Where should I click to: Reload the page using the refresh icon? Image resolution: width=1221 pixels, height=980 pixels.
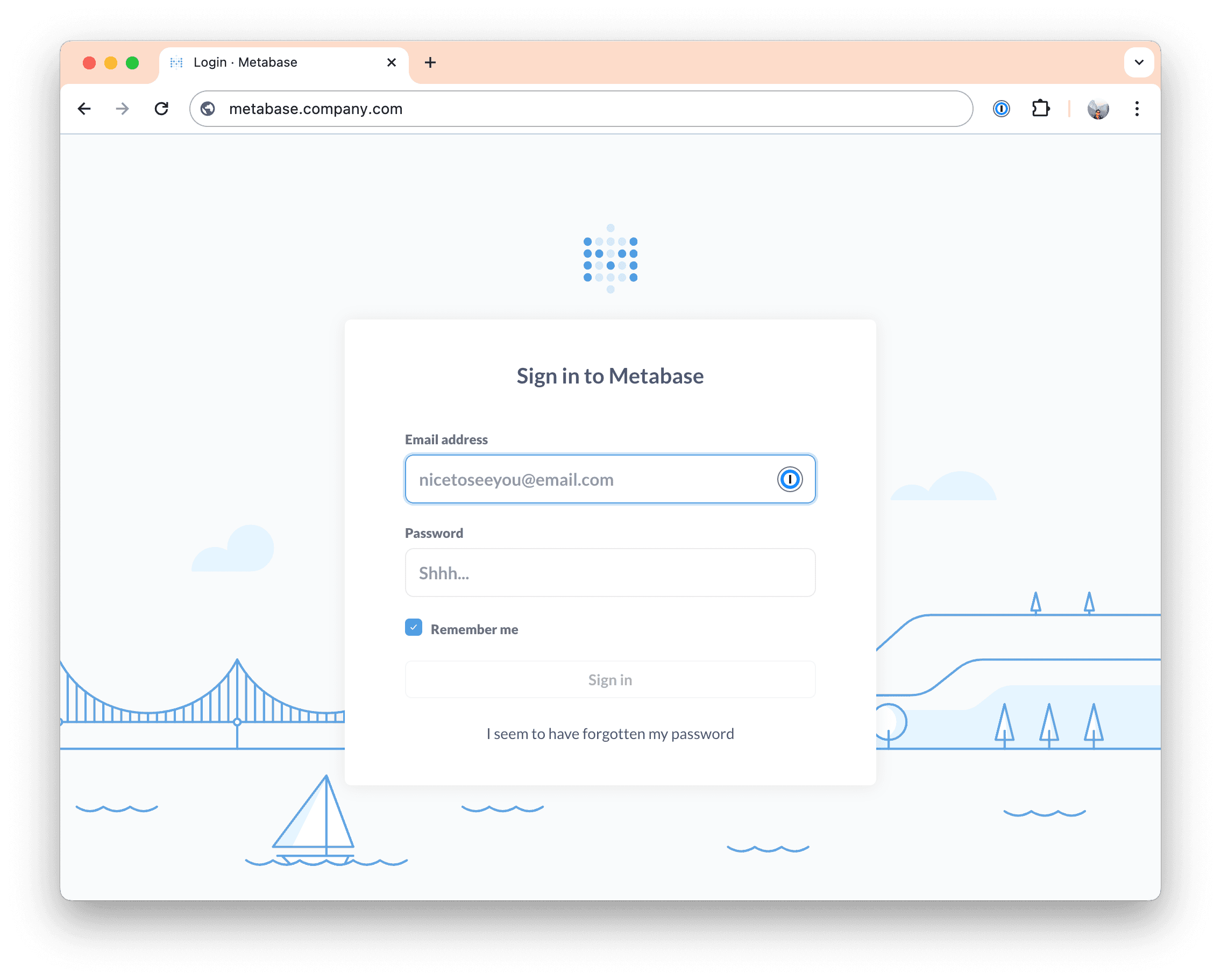[162, 108]
